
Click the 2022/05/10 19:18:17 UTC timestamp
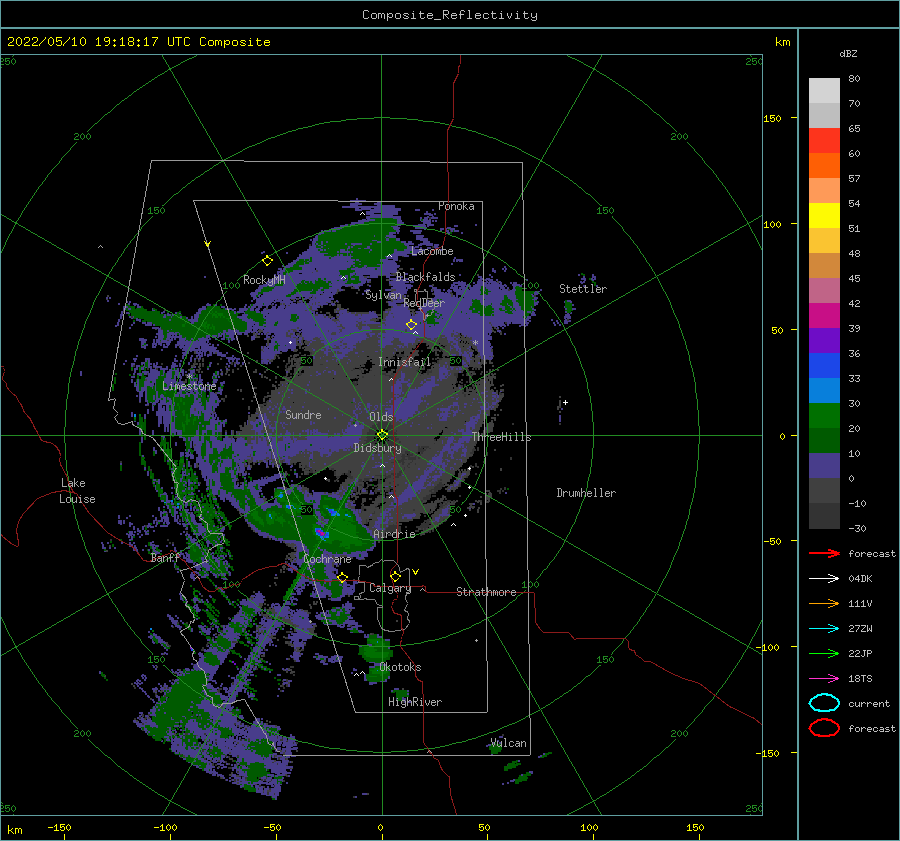138,42
